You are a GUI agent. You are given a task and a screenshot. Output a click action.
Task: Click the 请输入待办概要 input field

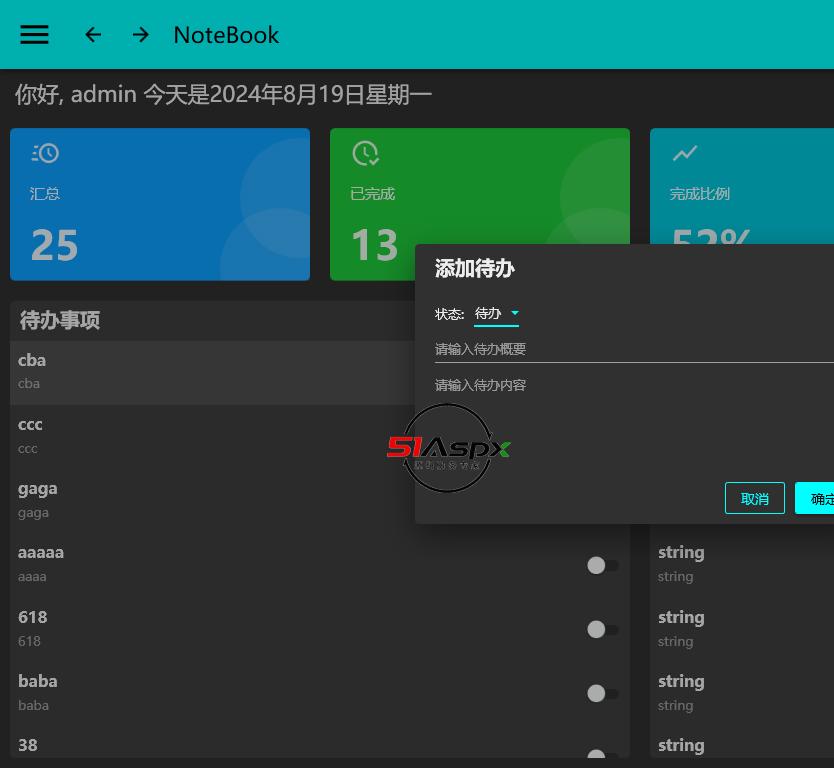[x=630, y=349]
